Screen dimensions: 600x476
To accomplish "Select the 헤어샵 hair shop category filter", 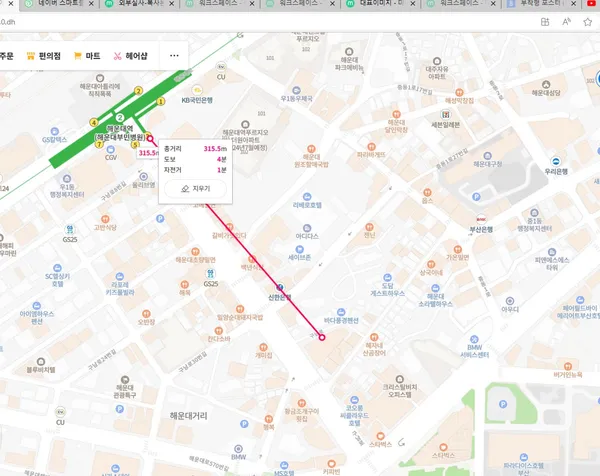I will pos(130,56).
